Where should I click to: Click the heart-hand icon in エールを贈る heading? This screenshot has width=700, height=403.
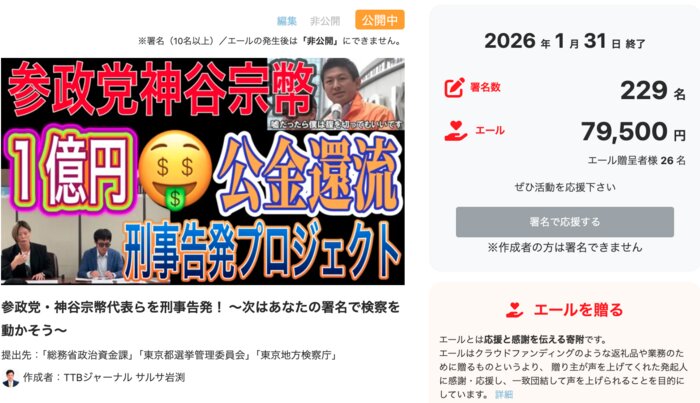(x=514, y=310)
